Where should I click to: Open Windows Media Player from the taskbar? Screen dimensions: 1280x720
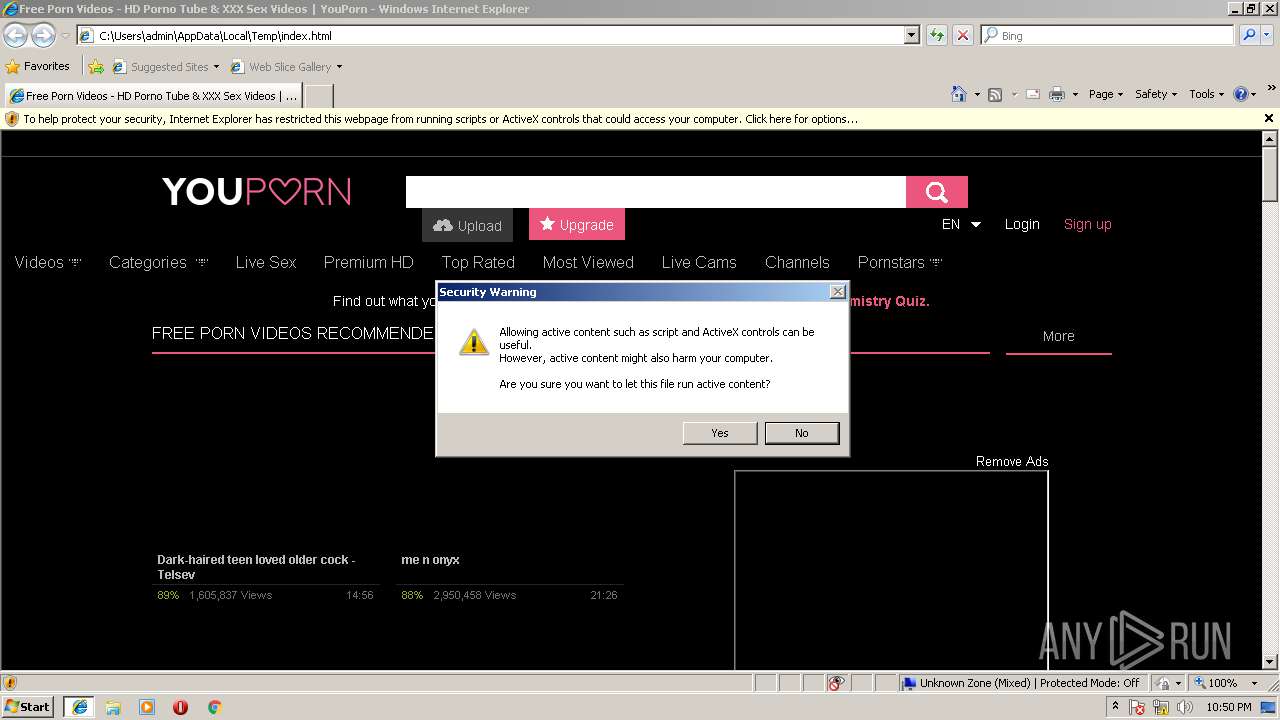[147, 707]
